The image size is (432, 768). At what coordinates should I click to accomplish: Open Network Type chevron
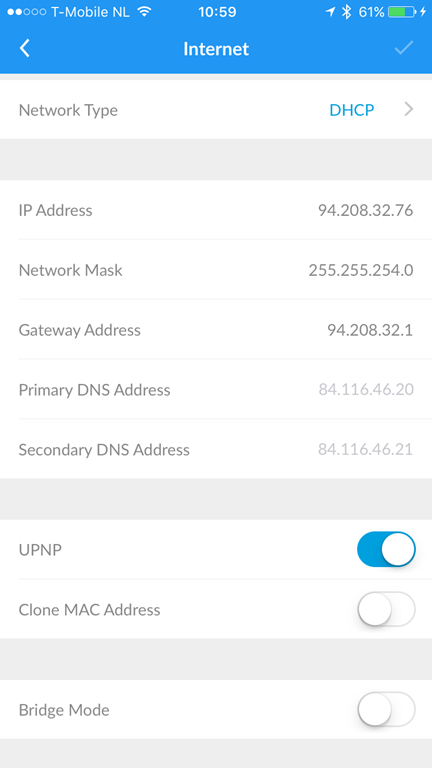(409, 110)
